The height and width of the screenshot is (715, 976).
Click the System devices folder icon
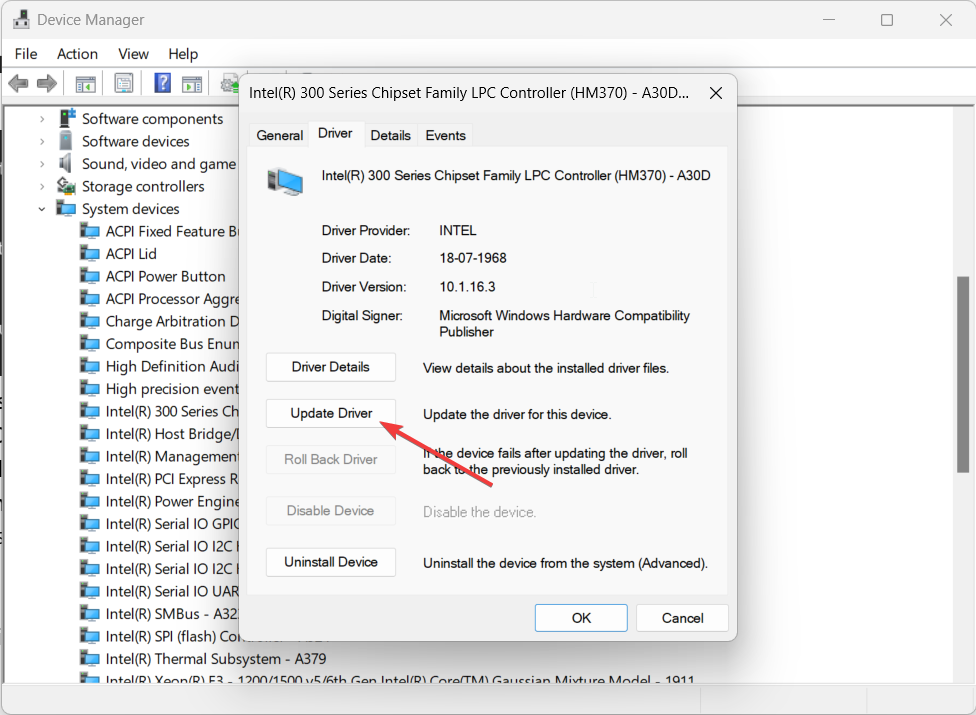click(x=66, y=208)
